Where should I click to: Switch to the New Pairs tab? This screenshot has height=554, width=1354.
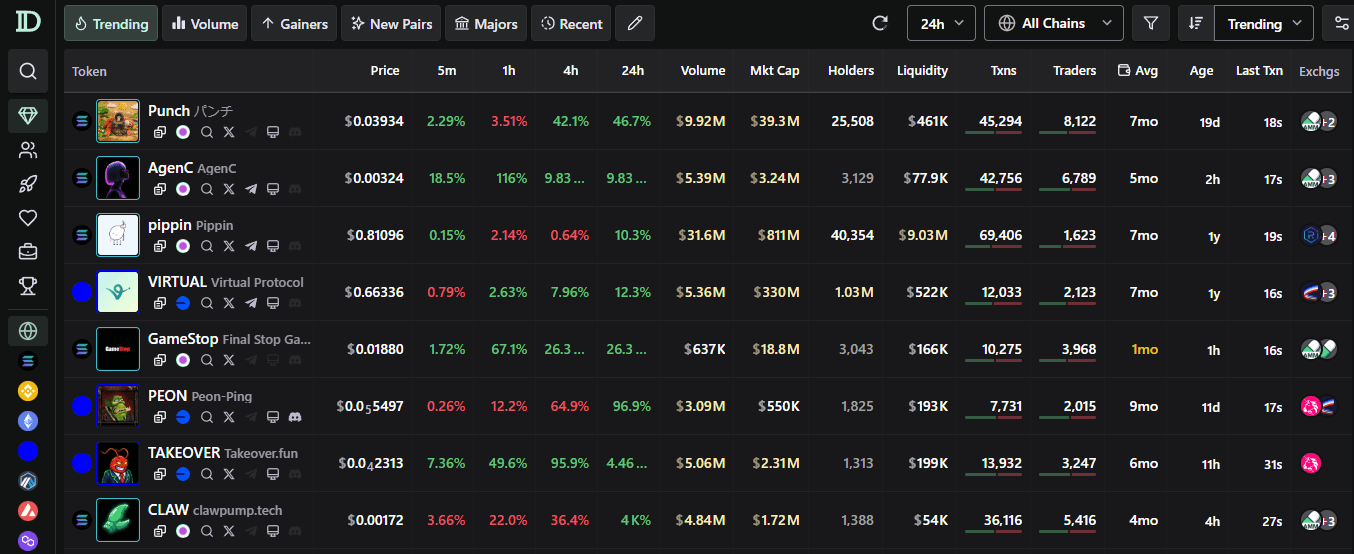coord(391,23)
